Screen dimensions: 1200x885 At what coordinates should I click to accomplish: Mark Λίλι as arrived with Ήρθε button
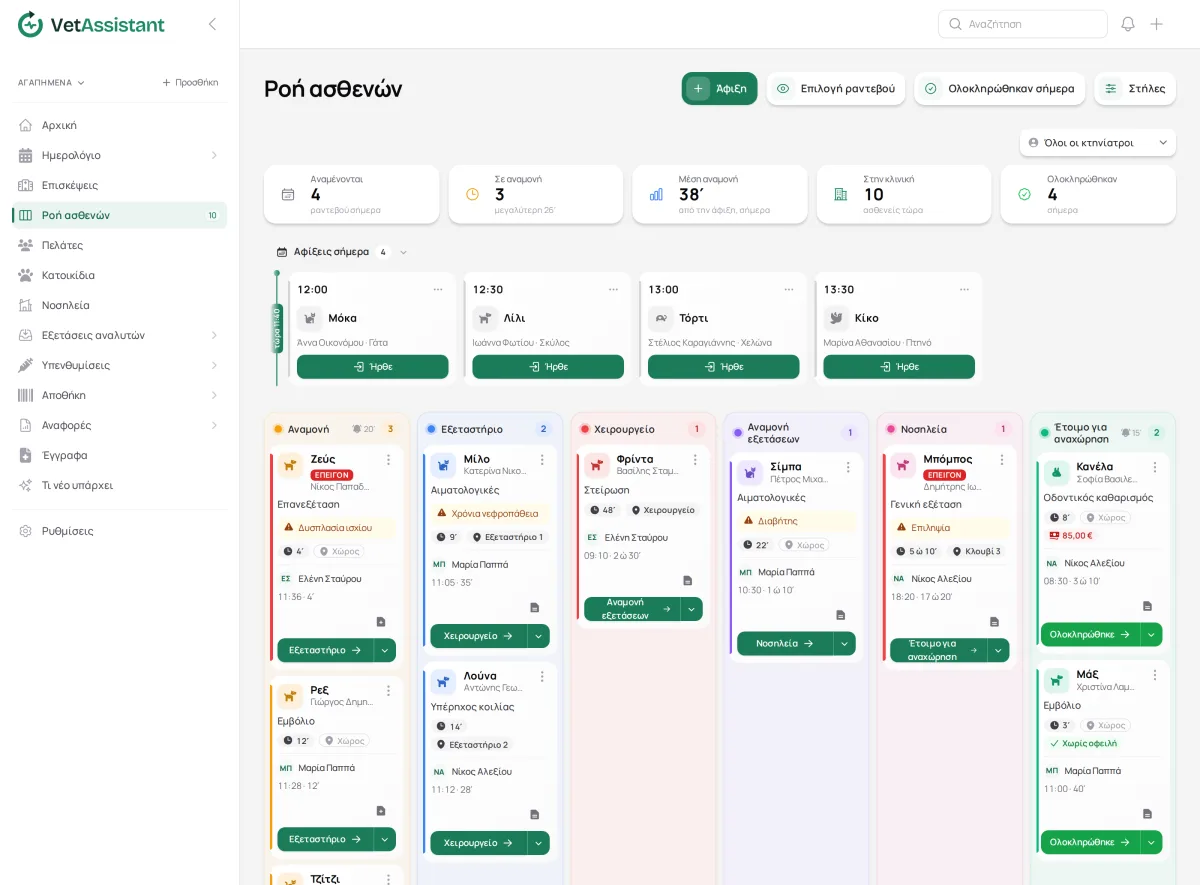(548, 367)
